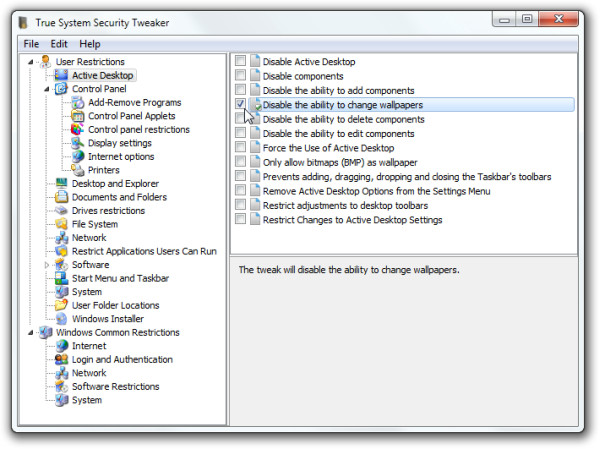Screen dimensions: 600x449
Task: Open the Help menu
Action: click(x=90, y=44)
